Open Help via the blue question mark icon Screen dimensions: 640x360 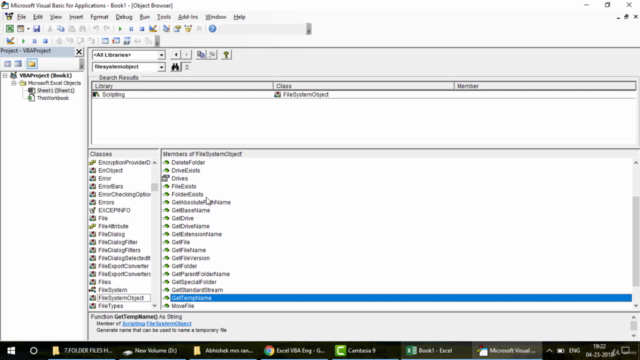(x=212, y=29)
